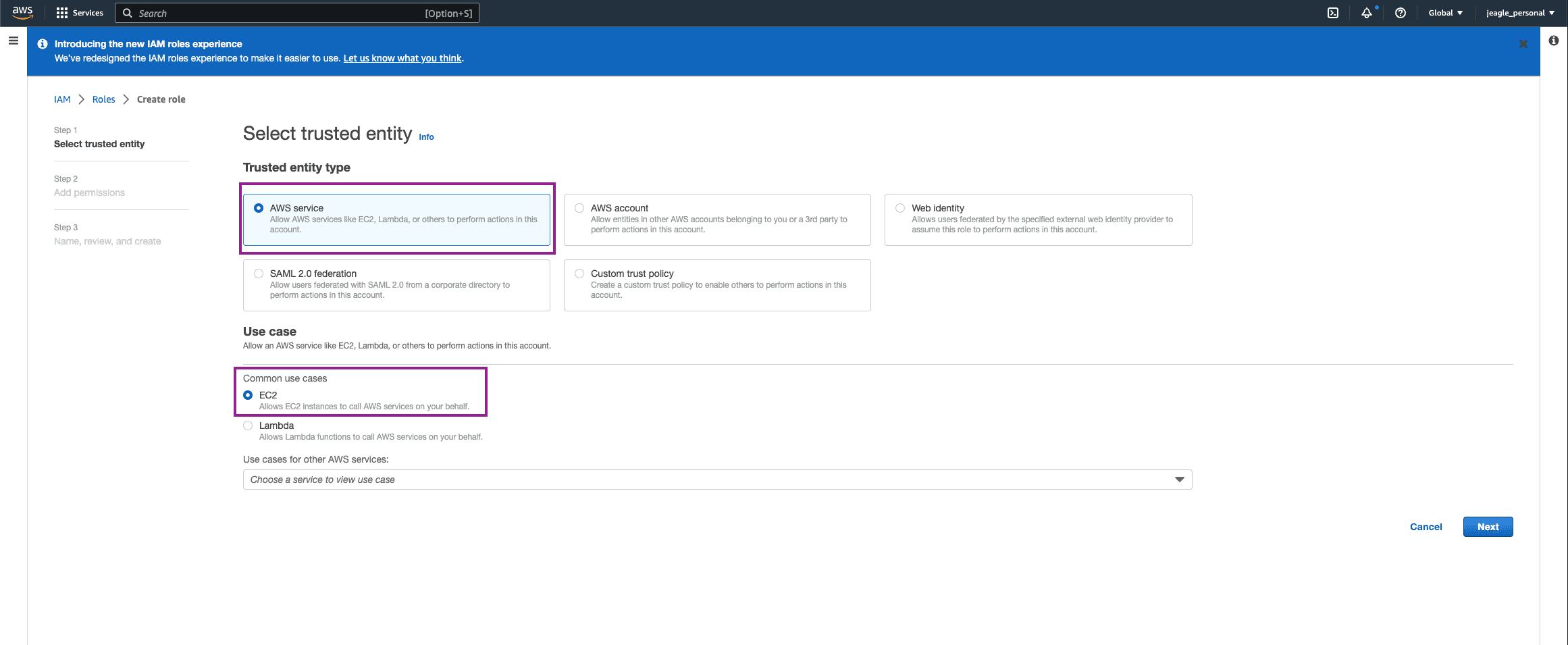Choose Web identity trusted entity

coord(900,208)
